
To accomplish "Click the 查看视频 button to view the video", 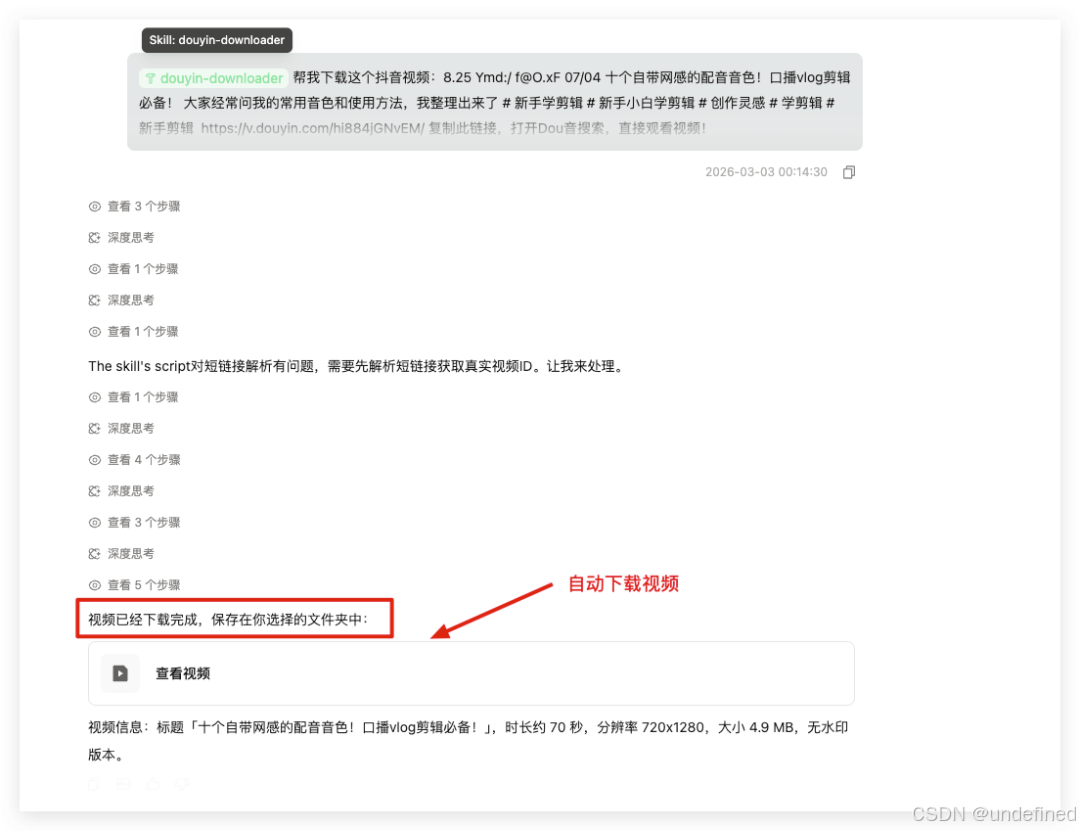I will 182,673.
